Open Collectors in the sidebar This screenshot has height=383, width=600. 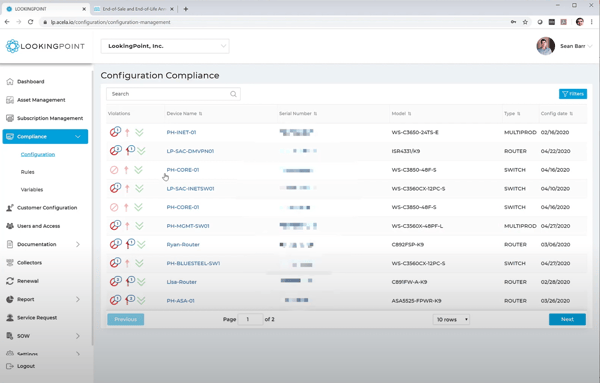point(29,263)
